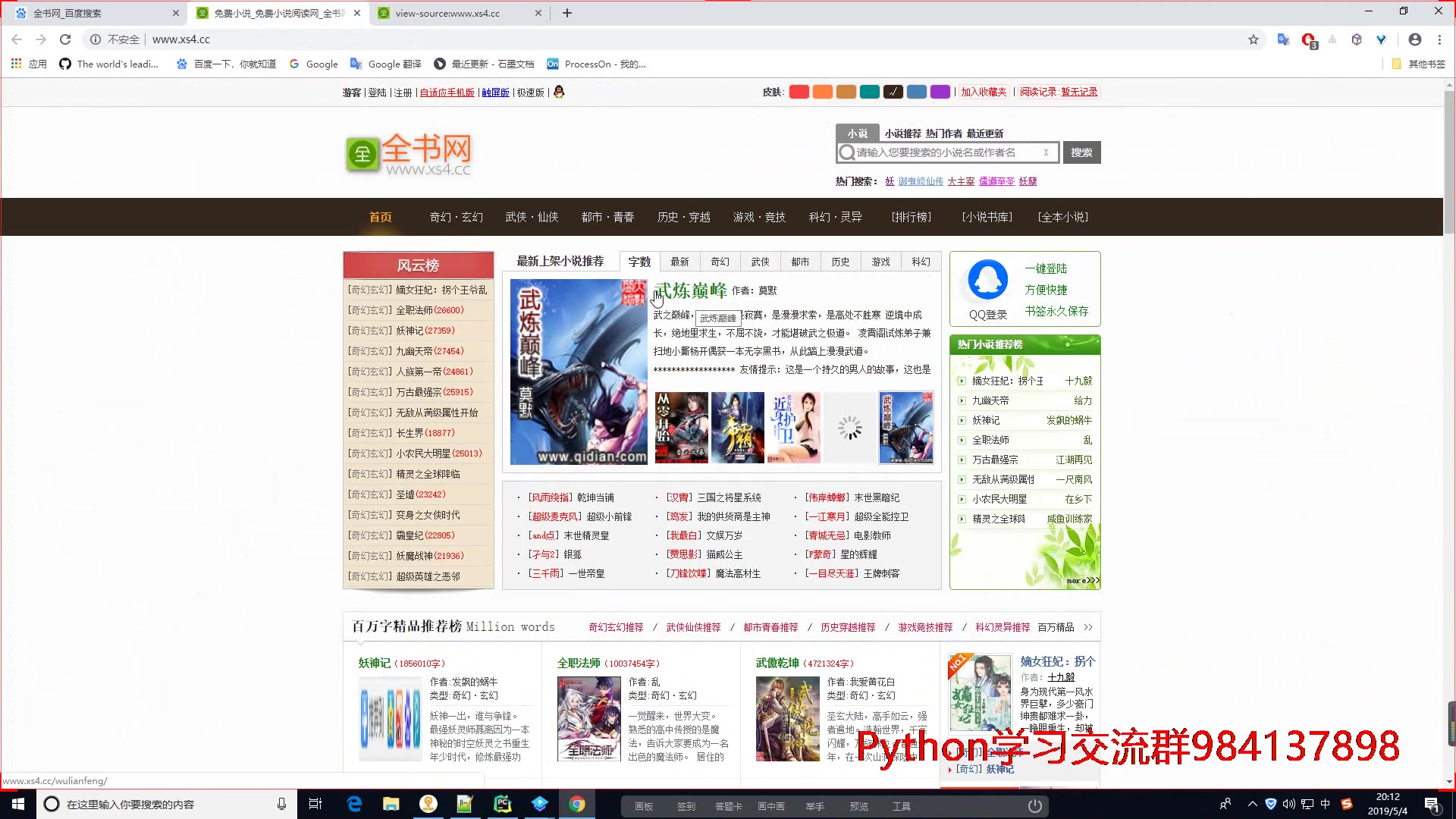Click the QQ penguin icon in top bar
The width and height of the screenshot is (1456, 819).
point(559,92)
